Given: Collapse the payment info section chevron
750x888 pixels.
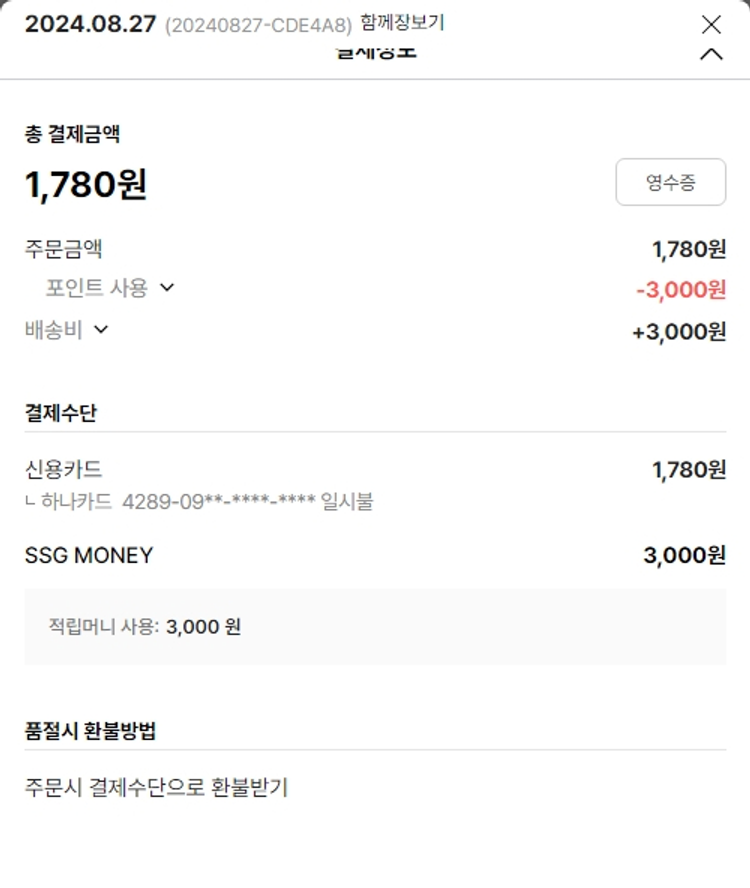Looking at the screenshot, I should click(711, 55).
